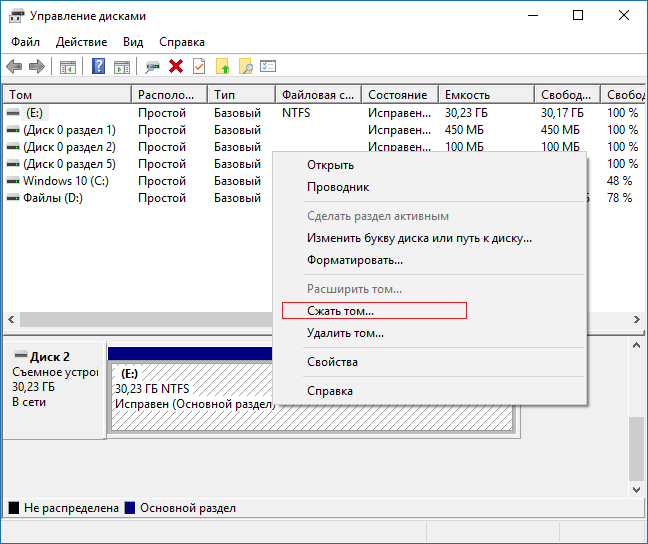
Task: Select Изменить букву диска или путь к диску
Action: pyautogui.click(x=429, y=238)
